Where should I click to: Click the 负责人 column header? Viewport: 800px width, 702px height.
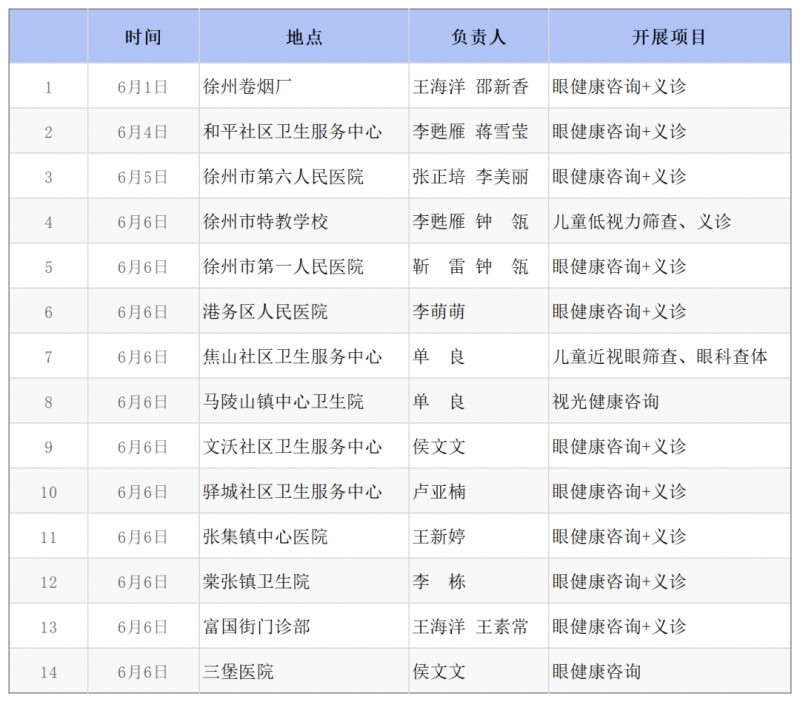point(479,37)
